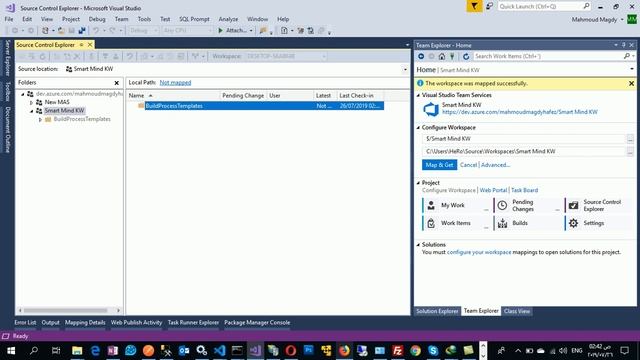Image resolution: width=640 pixels, height=360 pixels.
Task: Open Settings tile in Team Explorer
Action: [x=598, y=223]
